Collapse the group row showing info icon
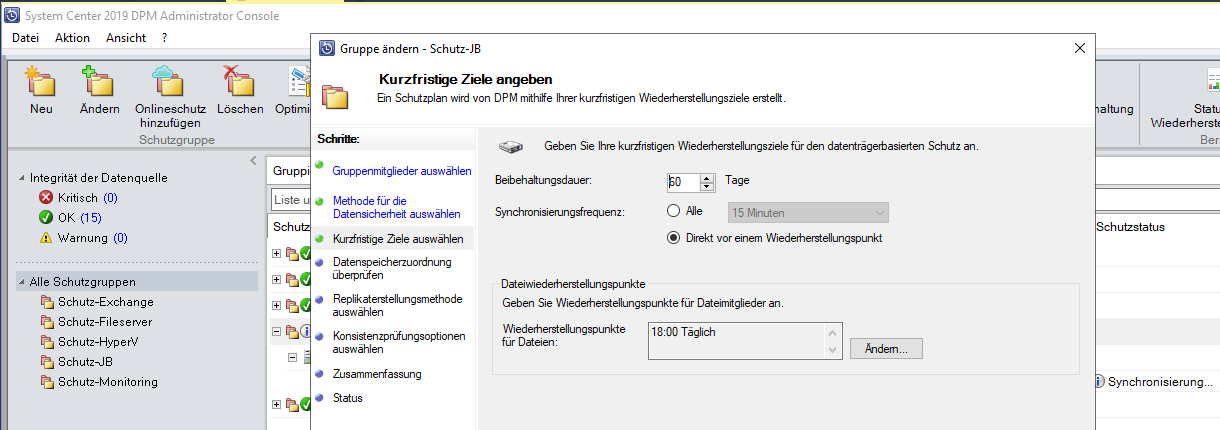This screenshot has height=430, width=1220. click(276, 331)
